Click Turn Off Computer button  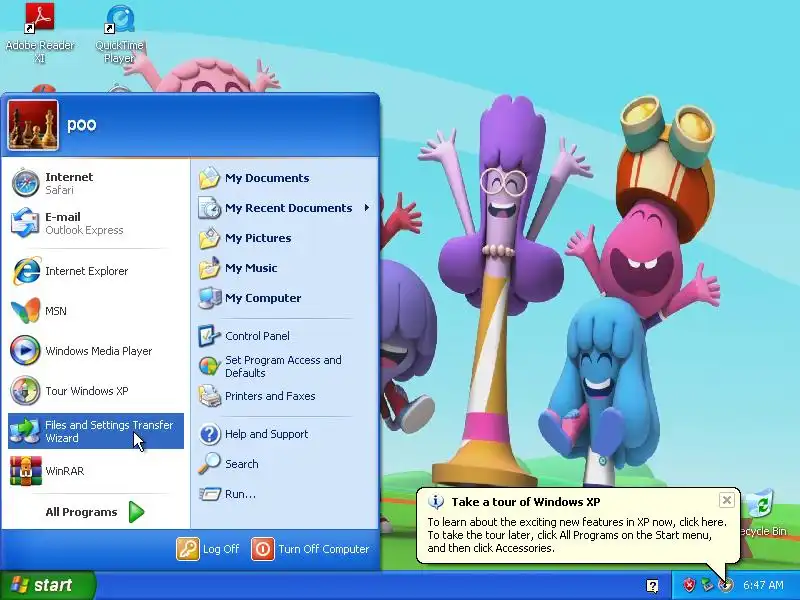tap(310, 549)
